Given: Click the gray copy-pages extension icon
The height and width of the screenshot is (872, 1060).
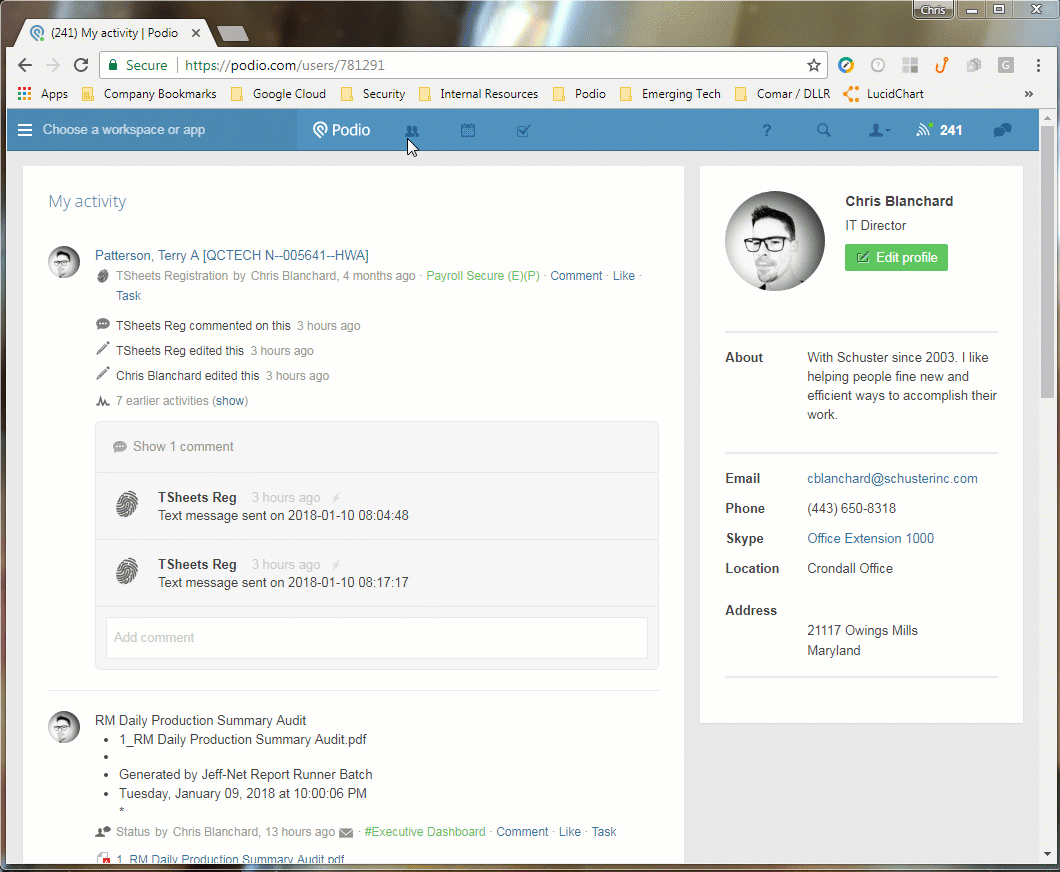Looking at the screenshot, I should coord(974,66).
